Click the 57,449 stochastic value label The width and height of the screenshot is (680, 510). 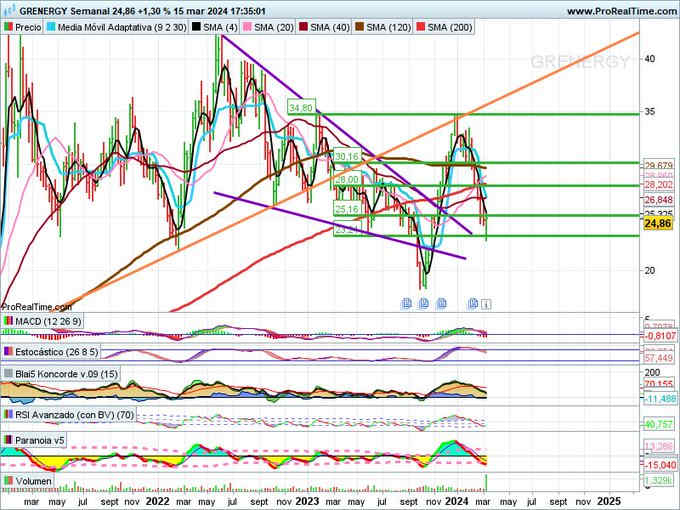658,358
